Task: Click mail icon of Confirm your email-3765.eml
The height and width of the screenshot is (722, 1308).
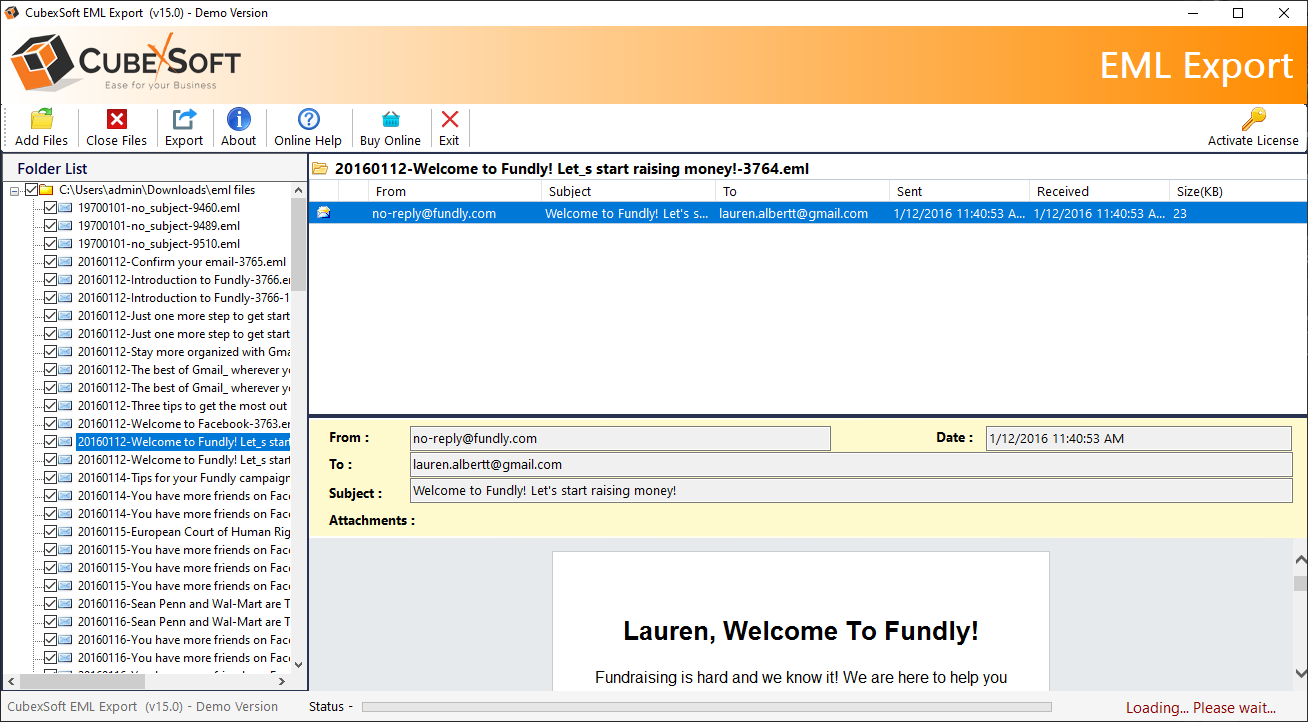Action: tap(66, 262)
